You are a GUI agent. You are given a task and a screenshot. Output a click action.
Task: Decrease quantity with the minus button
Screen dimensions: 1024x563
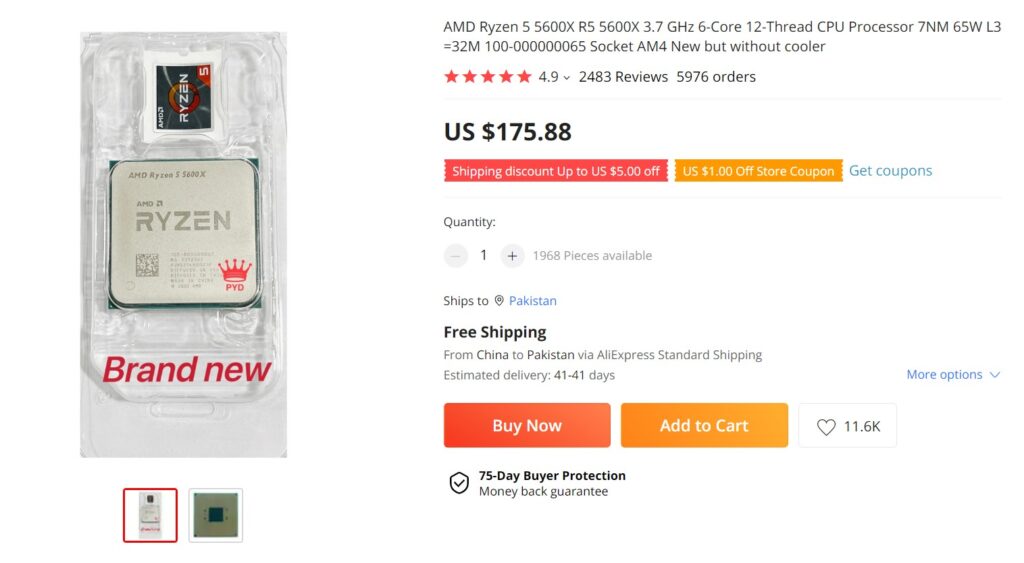pos(456,256)
